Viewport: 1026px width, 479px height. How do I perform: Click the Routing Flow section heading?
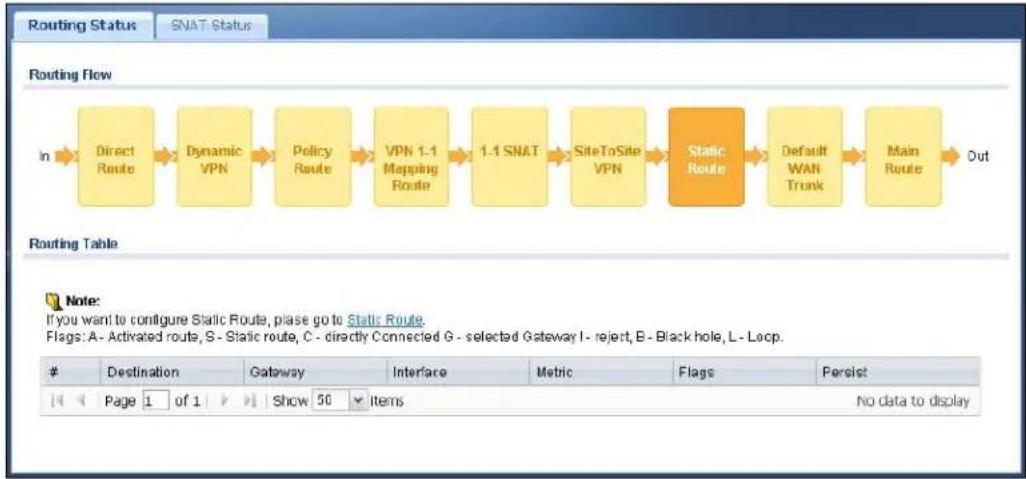pyautogui.click(x=70, y=75)
